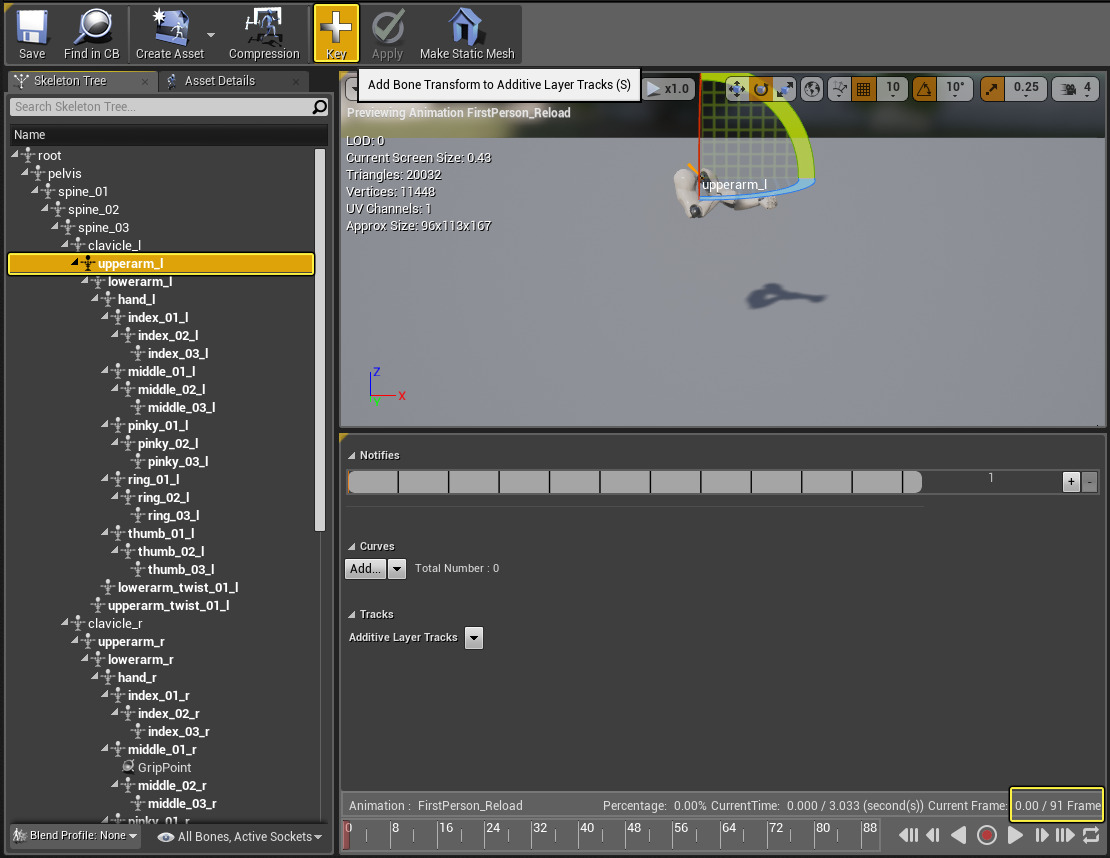Select the Skeleton Tree tab
Screen dimensions: 1110x858
(69, 81)
